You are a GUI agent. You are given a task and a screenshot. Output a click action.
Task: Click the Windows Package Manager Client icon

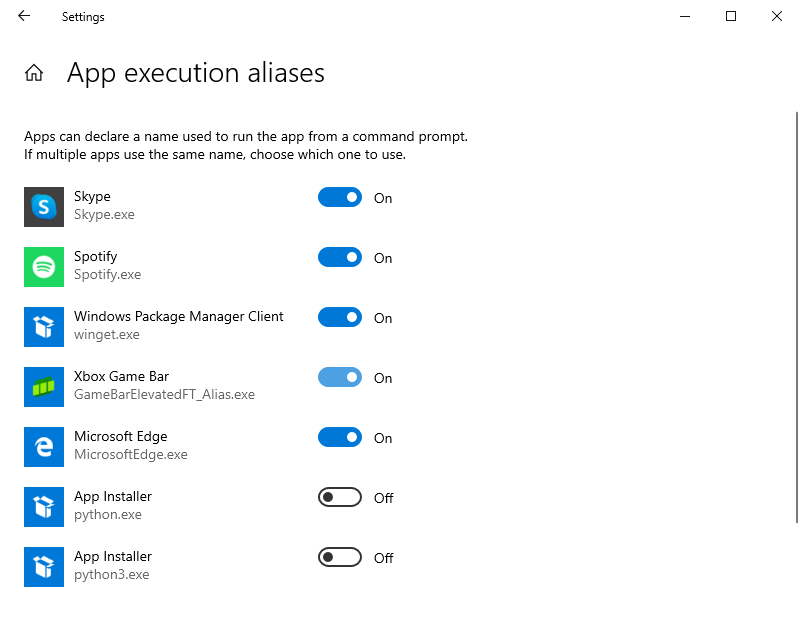[44, 327]
